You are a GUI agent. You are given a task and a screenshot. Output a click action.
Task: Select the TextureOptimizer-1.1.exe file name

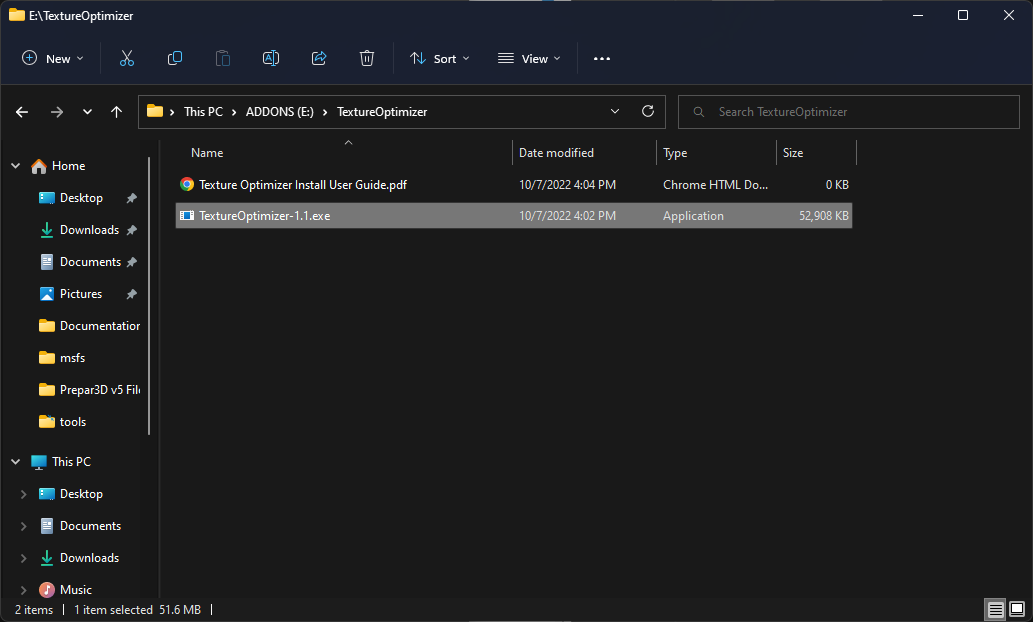point(264,215)
